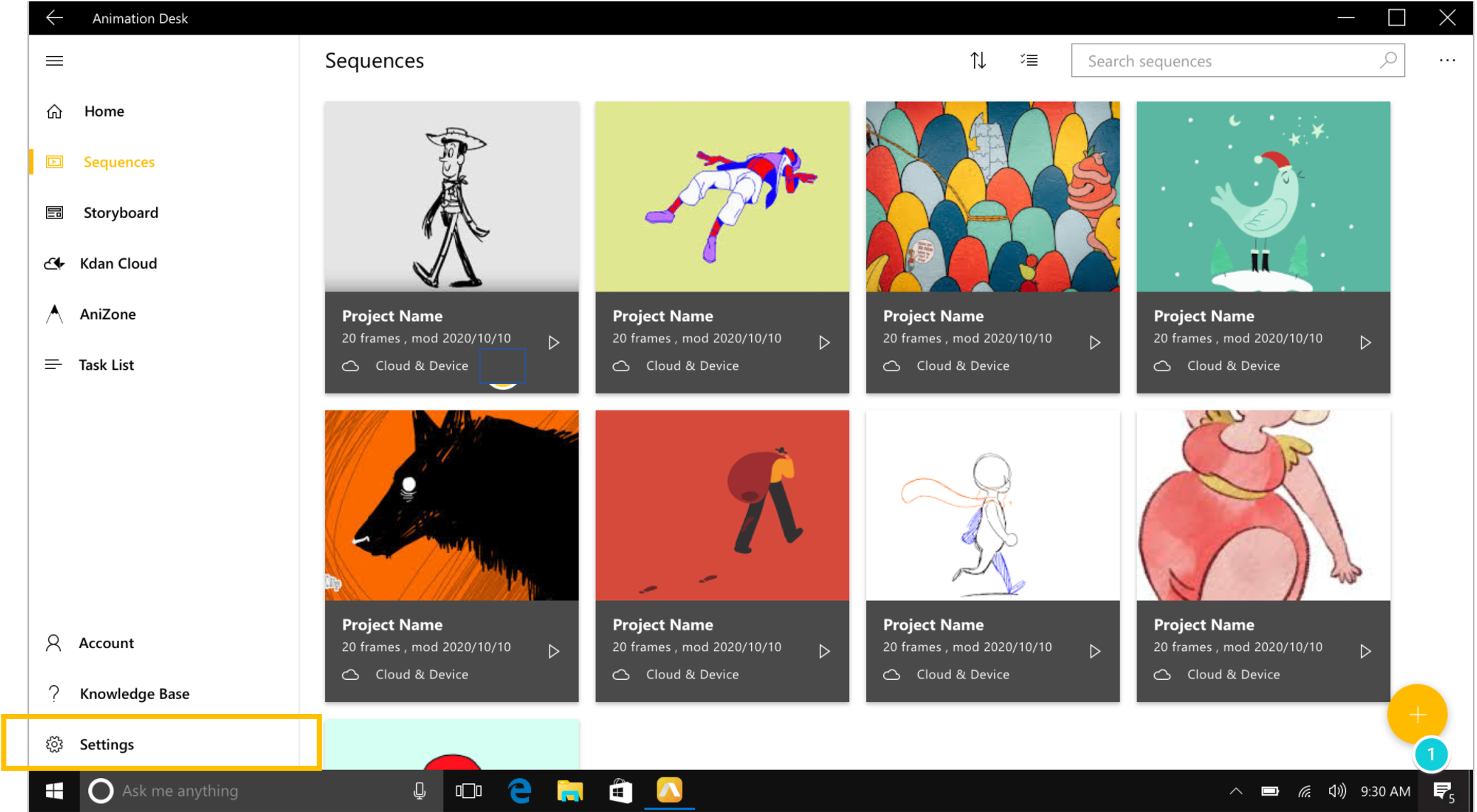Click the taskbar microphone icon
The image size is (1477, 812).
pos(419,791)
